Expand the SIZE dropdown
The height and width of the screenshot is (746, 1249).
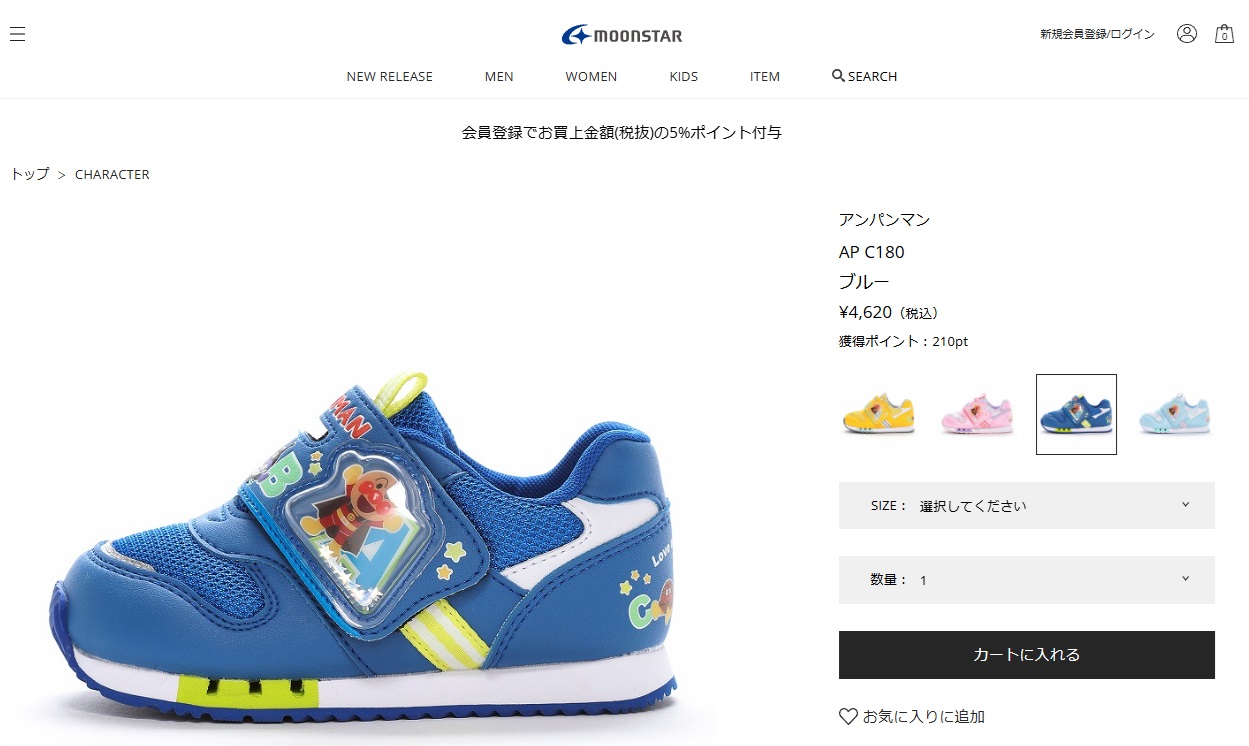[x=1026, y=505]
